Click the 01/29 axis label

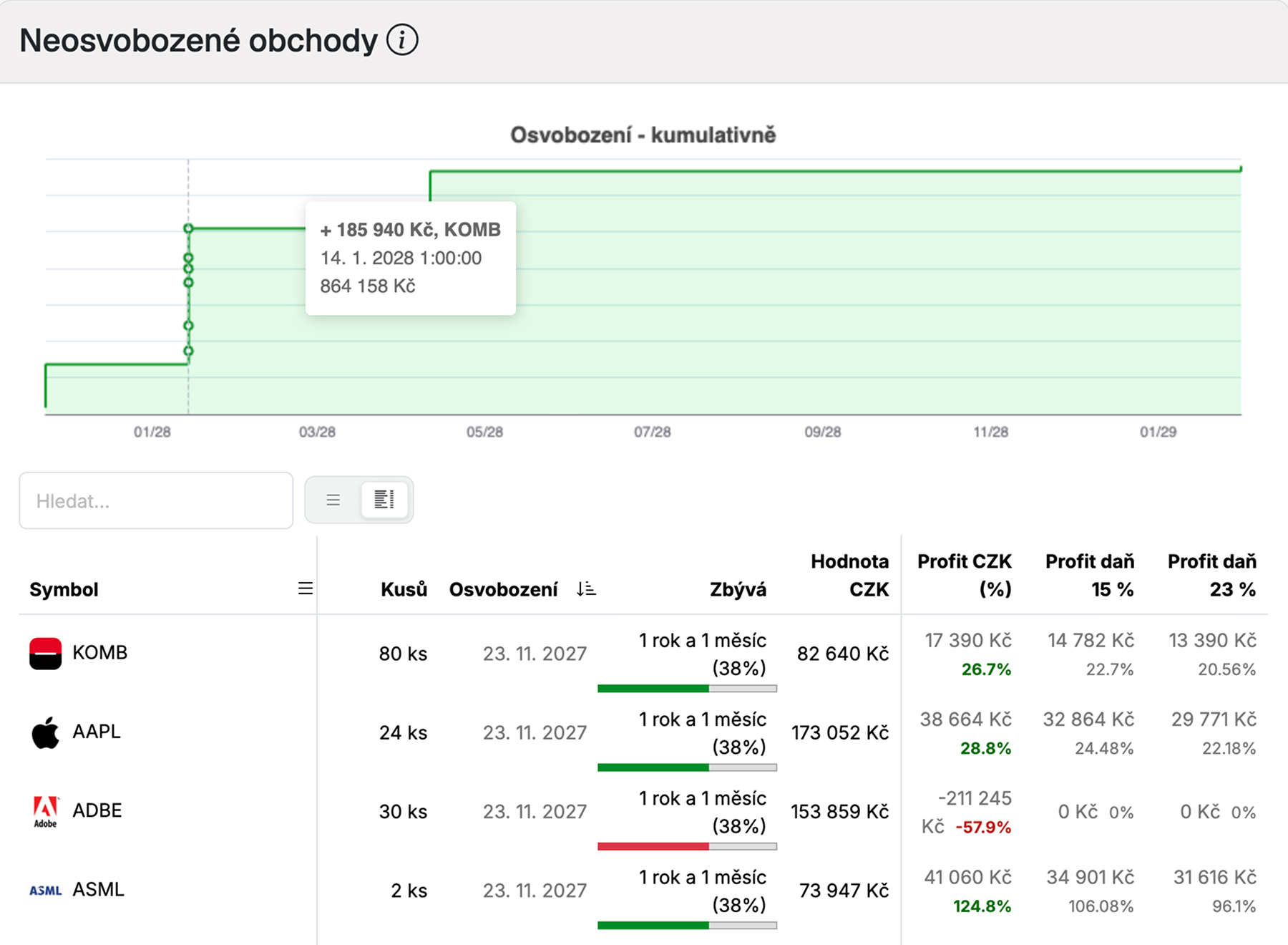click(1158, 432)
